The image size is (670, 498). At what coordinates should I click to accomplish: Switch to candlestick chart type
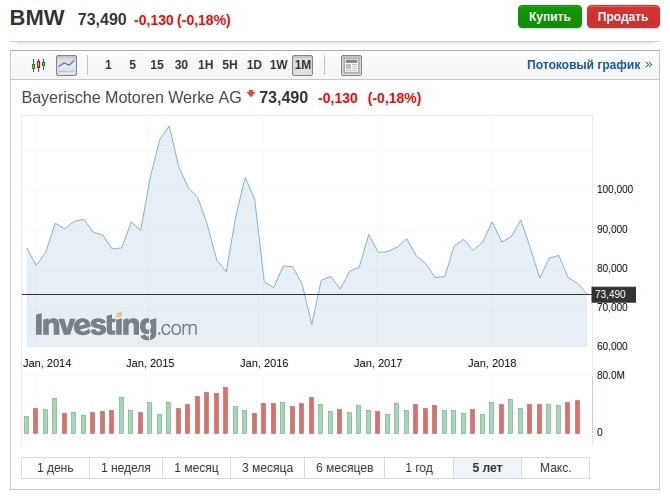point(39,65)
